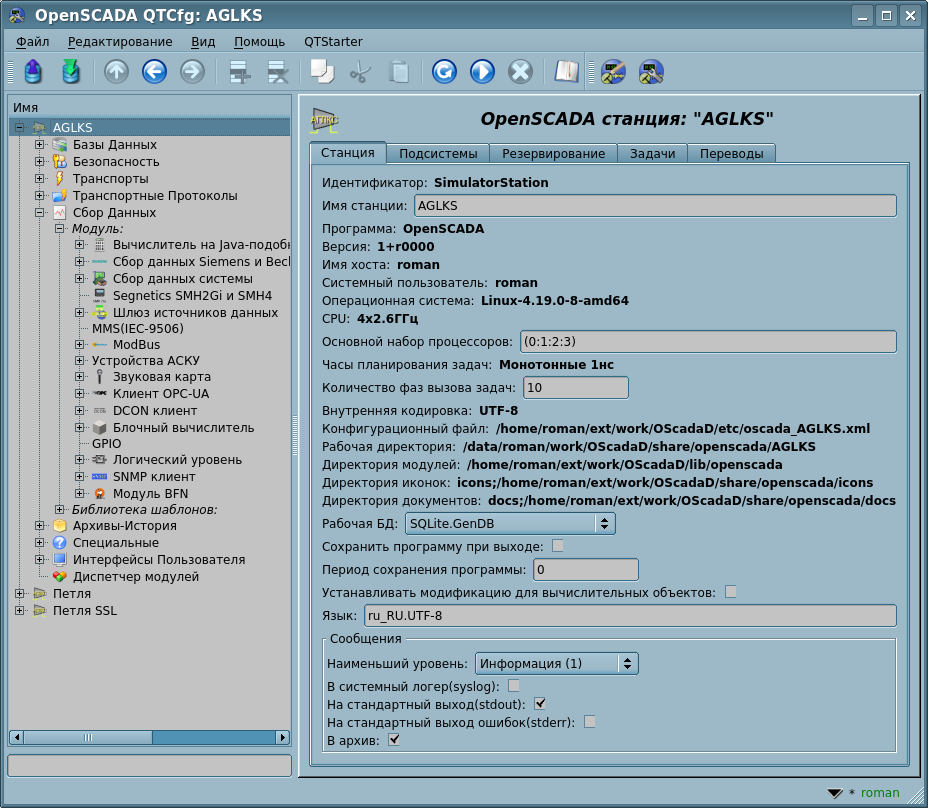Uncheck messages to stdout checkbox
Screen dimensions: 928x808
pos(540,704)
